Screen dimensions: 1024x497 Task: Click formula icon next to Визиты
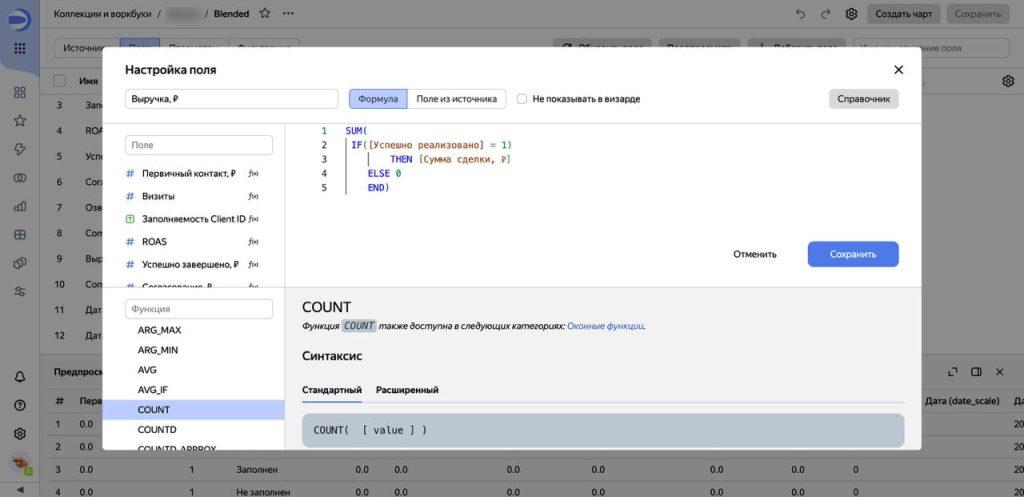click(x=253, y=197)
